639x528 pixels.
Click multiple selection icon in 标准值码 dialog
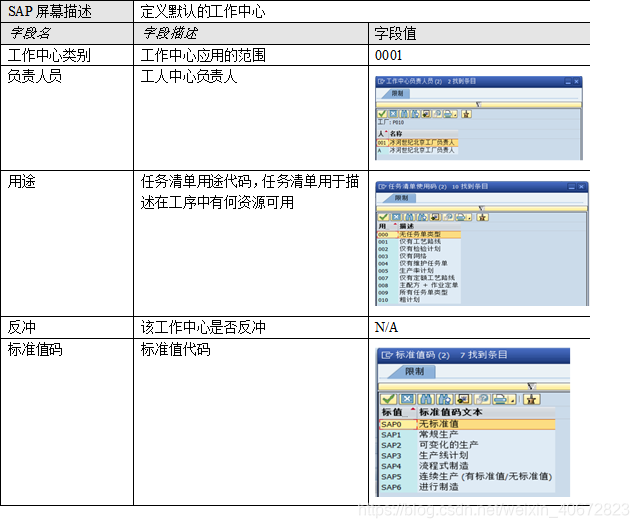[x=483, y=399]
